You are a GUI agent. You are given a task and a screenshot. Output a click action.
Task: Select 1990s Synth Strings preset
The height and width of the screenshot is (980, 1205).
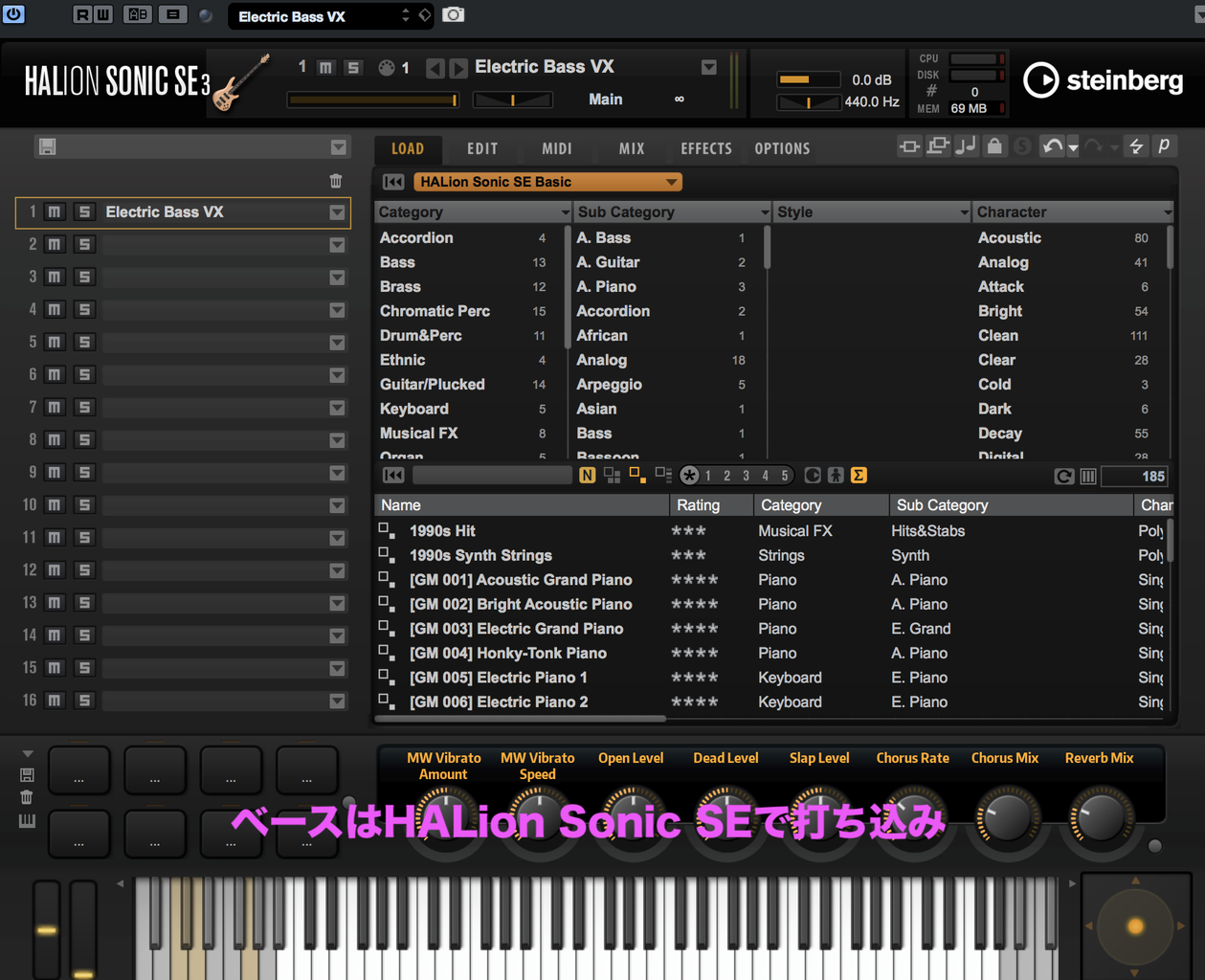[480, 555]
